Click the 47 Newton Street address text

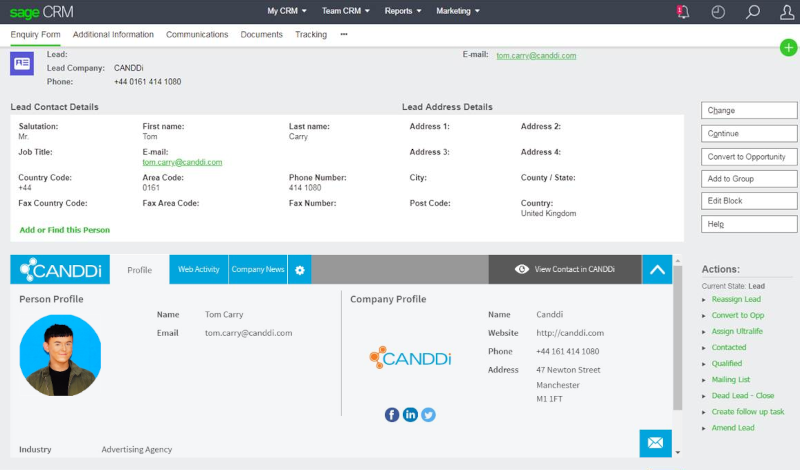coord(568,369)
